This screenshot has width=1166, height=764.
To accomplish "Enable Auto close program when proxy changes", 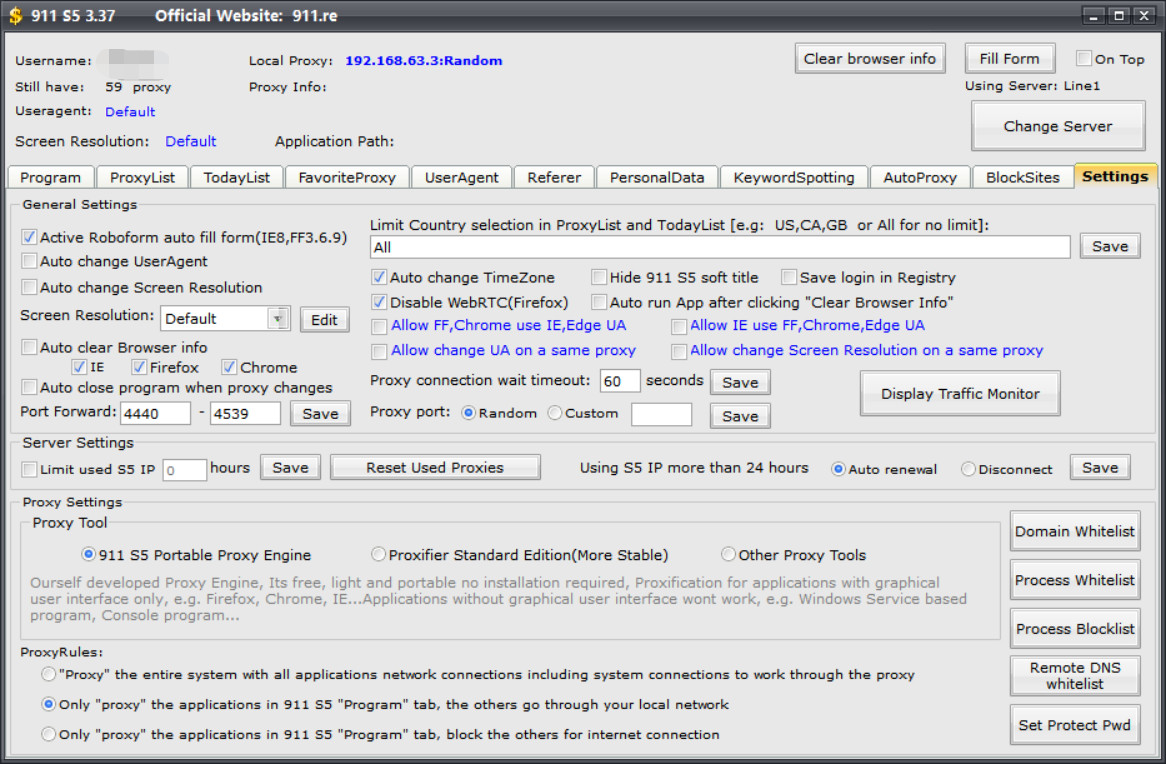I will coord(29,387).
